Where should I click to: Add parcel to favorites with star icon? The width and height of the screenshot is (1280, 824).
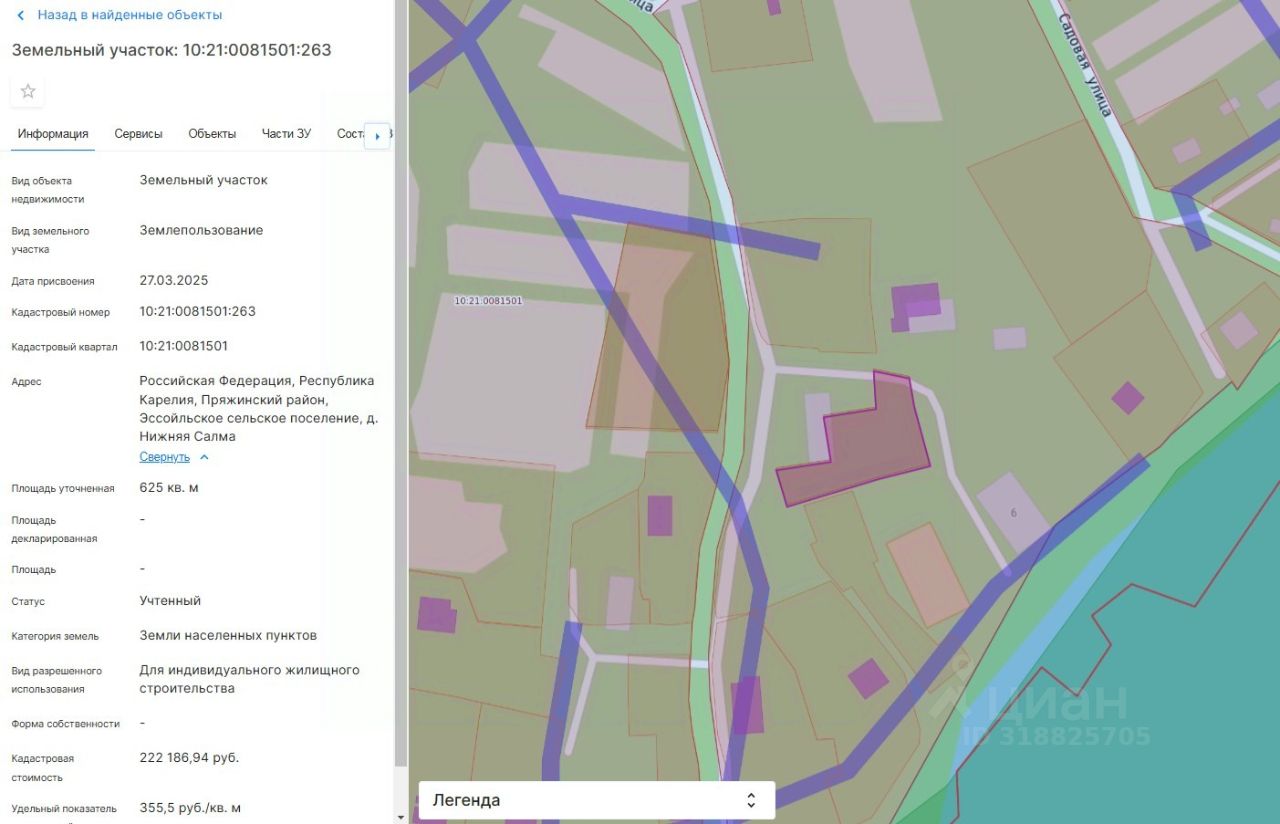pyautogui.click(x=28, y=91)
